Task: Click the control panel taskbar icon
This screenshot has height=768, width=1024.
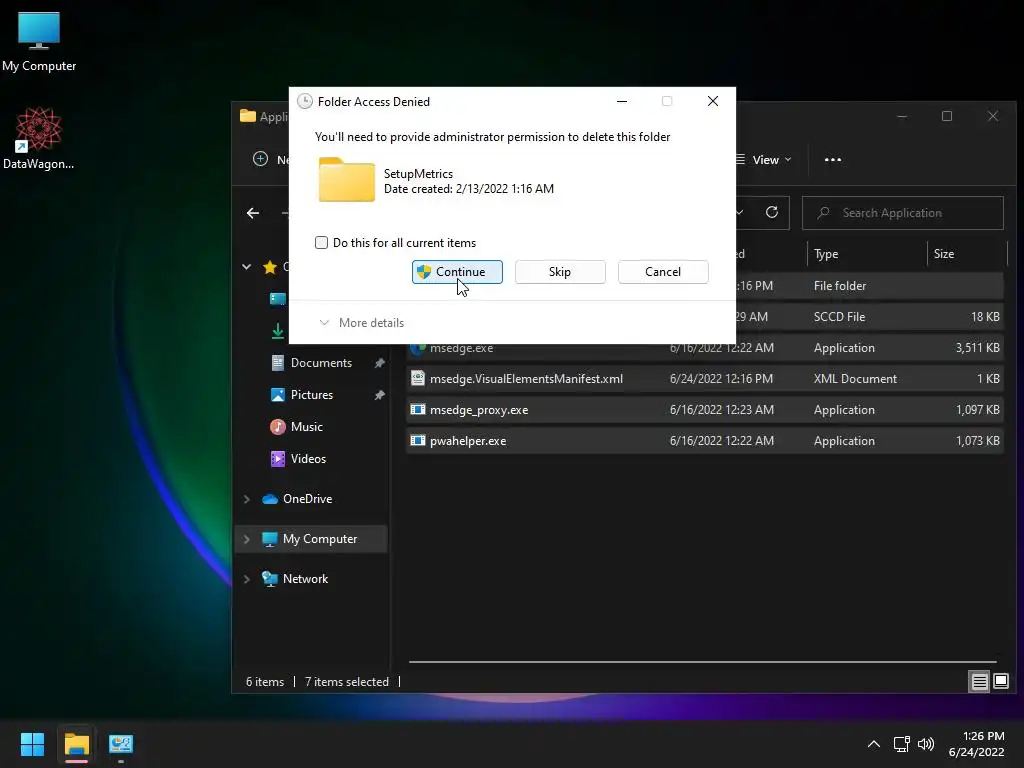Action: point(121,744)
